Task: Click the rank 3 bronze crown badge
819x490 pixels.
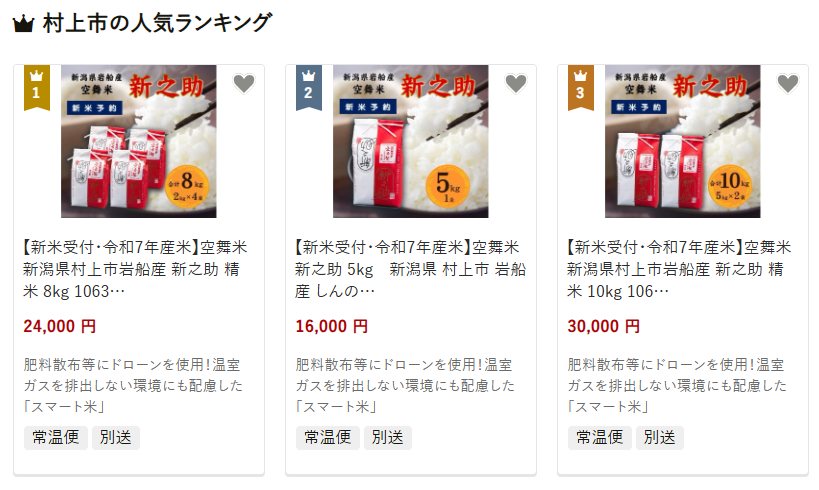Action: click(581, 87)
